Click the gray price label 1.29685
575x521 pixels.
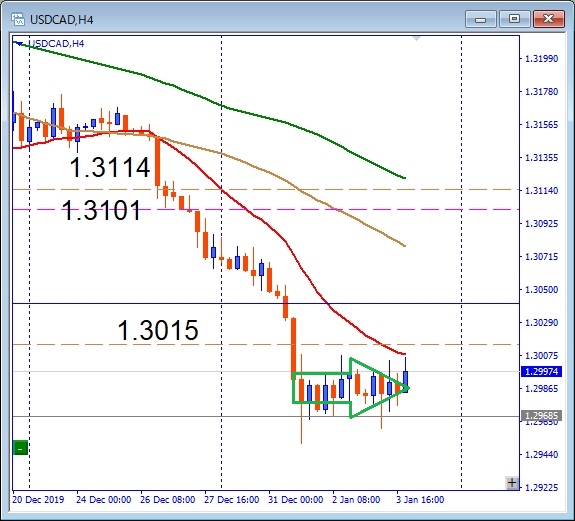[541, 415]
